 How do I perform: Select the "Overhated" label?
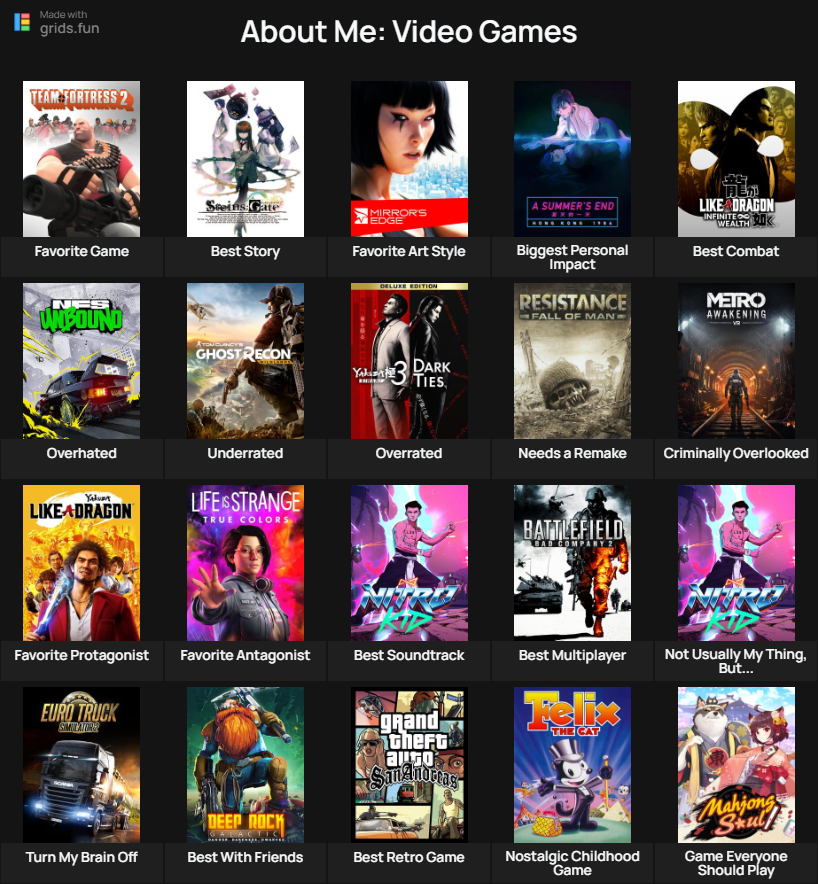point(82,453)
